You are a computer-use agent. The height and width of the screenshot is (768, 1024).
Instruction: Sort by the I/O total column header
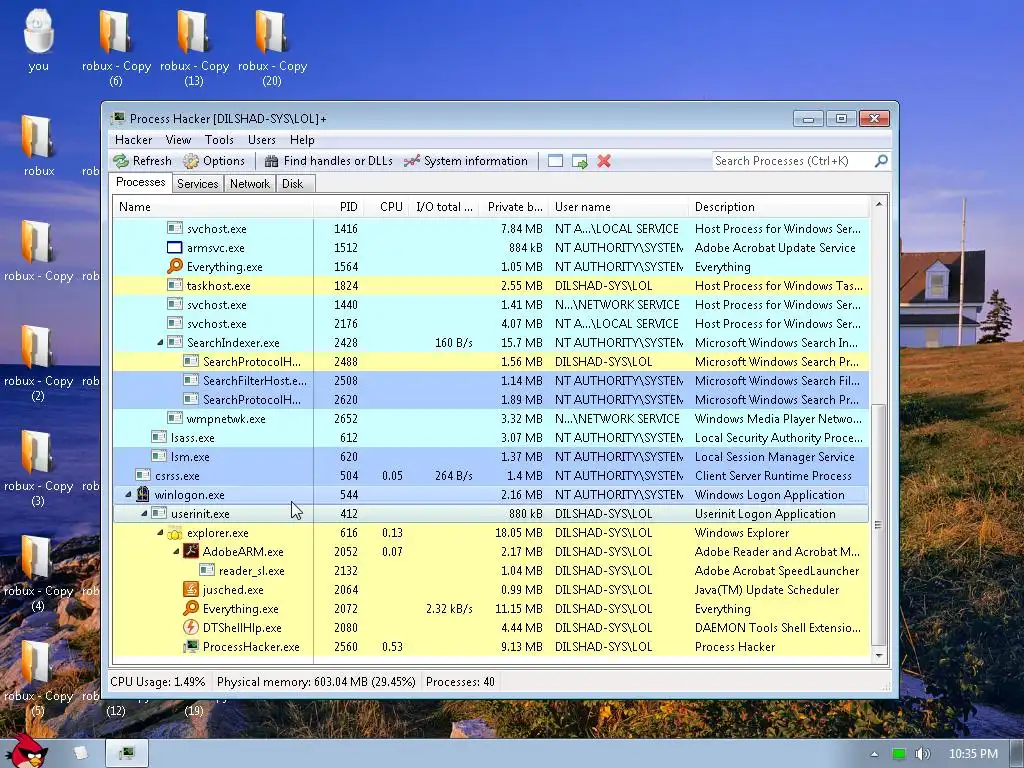pos(443,207)
